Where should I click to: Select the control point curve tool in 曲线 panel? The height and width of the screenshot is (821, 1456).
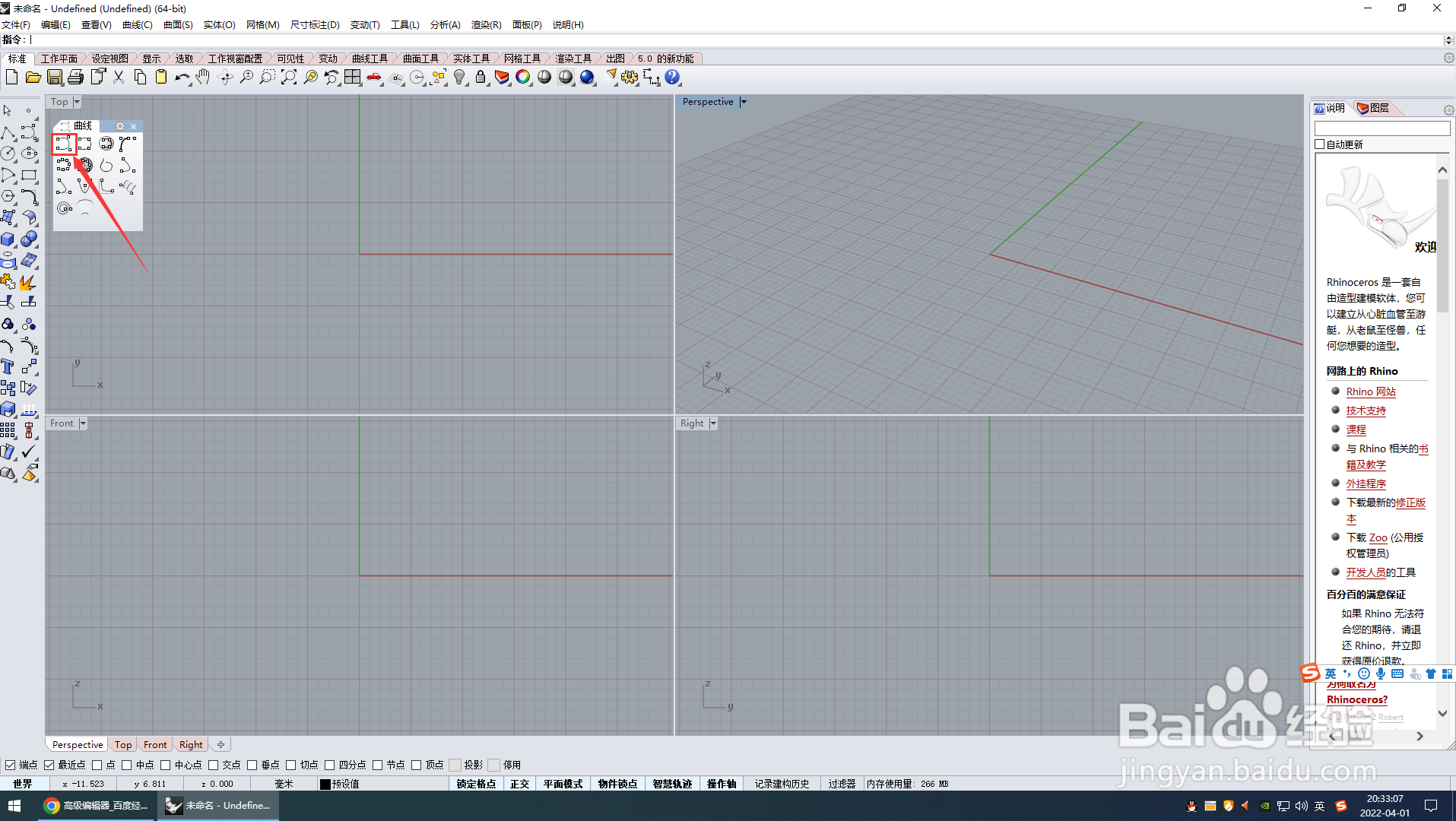click(x=64, y=144)
